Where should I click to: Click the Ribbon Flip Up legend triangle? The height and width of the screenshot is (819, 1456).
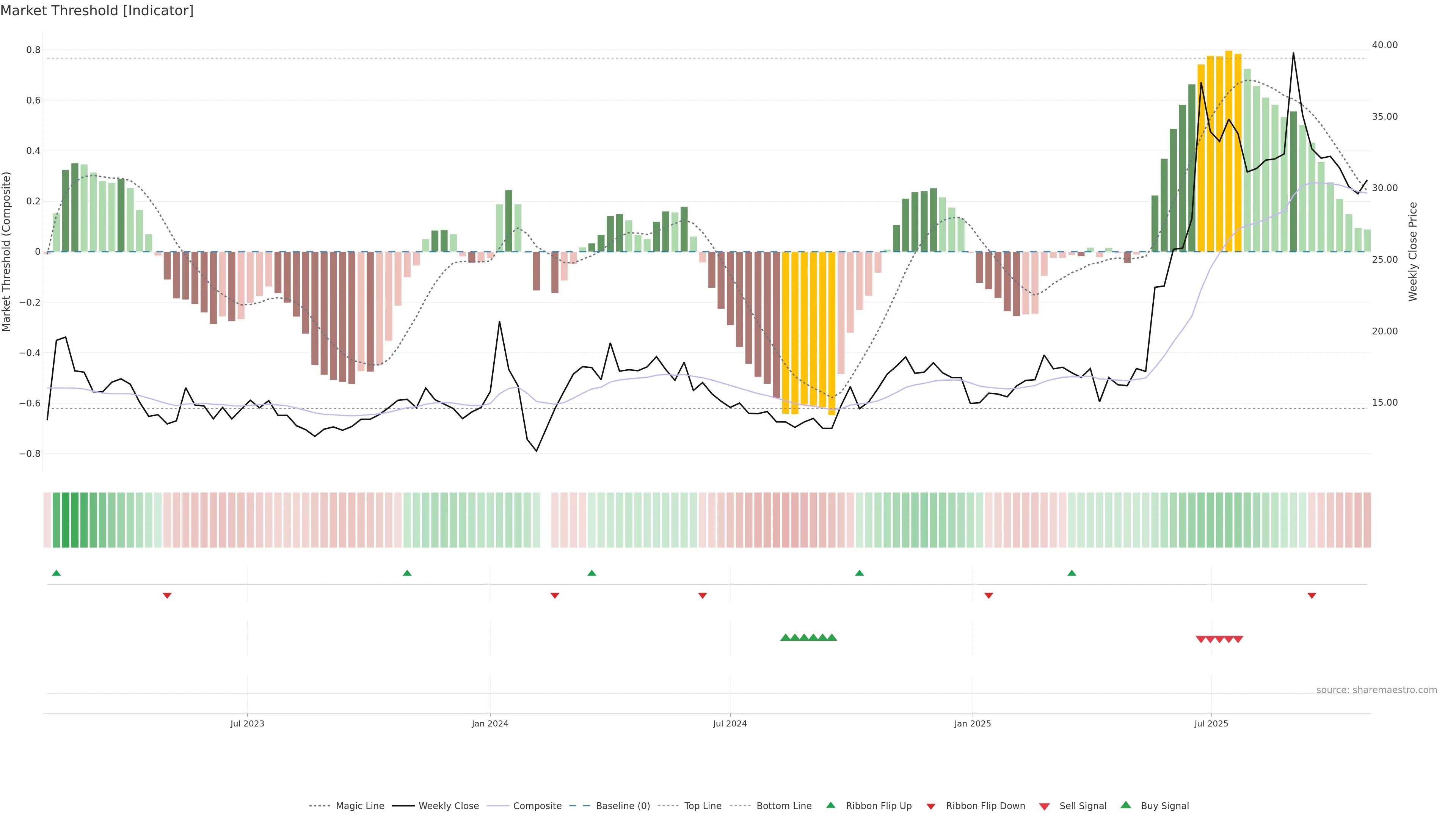click(830, 805)
